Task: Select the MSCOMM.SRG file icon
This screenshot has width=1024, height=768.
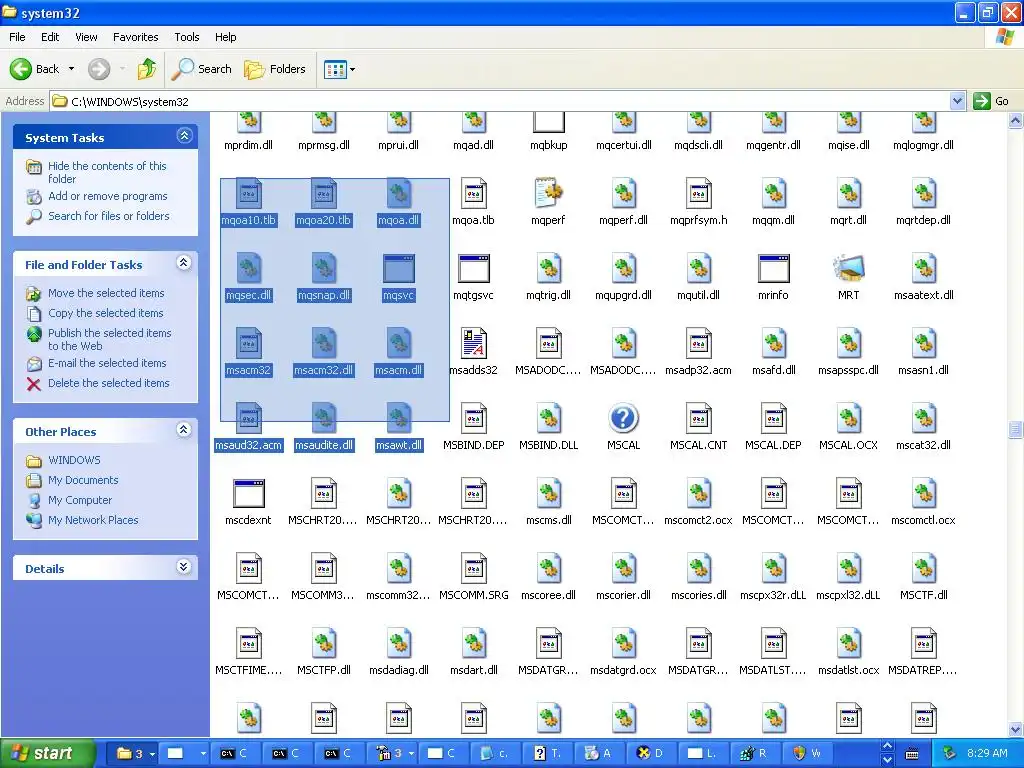Action: tap(473, 569)
